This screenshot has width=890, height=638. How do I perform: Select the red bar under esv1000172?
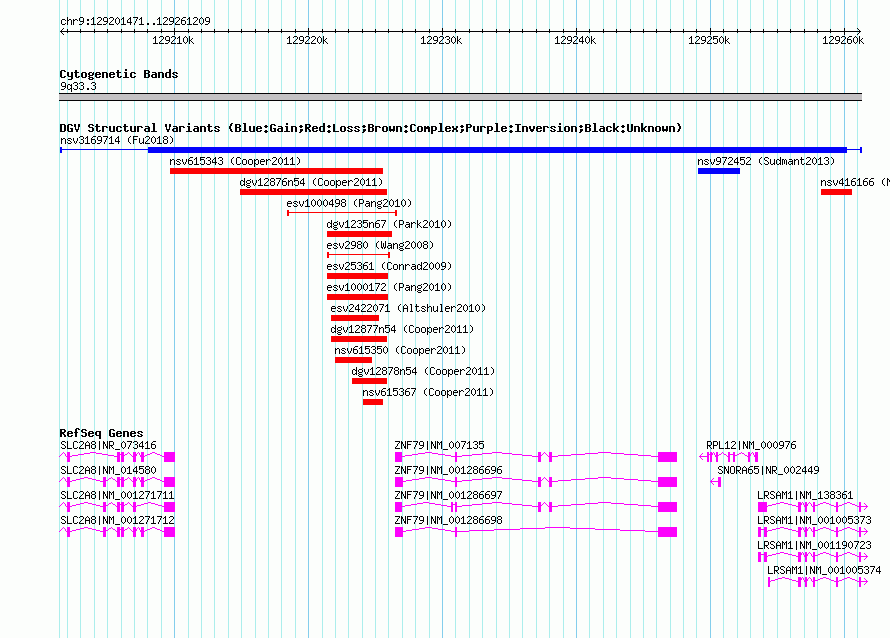[x=358, y=297]
